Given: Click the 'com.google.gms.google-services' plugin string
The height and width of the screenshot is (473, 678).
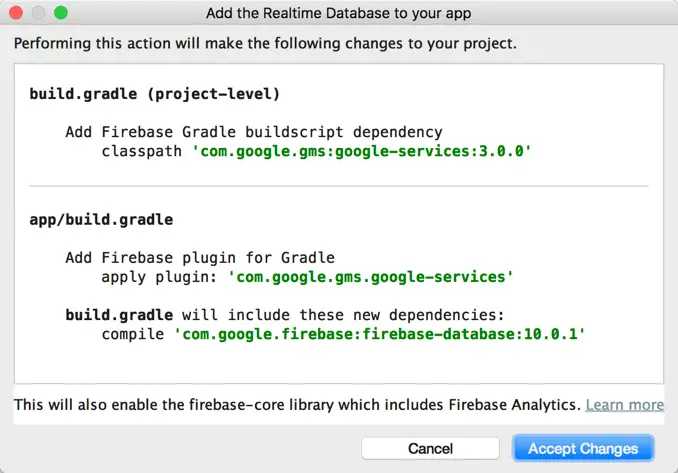Looking at the screenshot, I should click(370, 276).
